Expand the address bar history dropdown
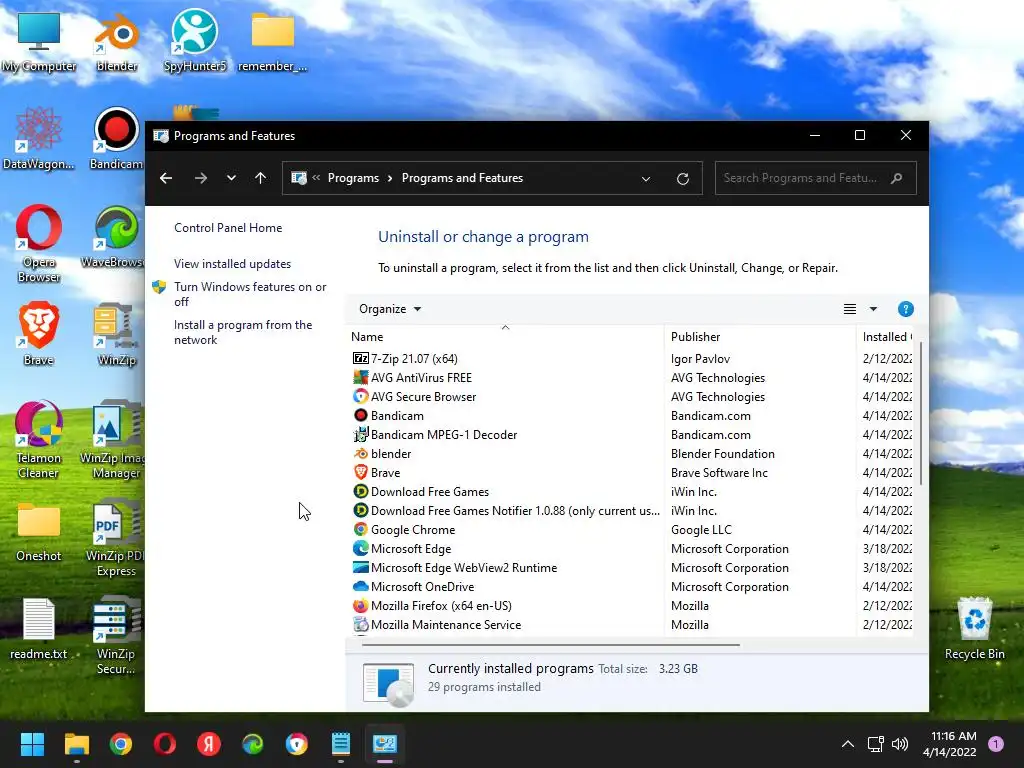1024x768 pixels. pos(646,178)
